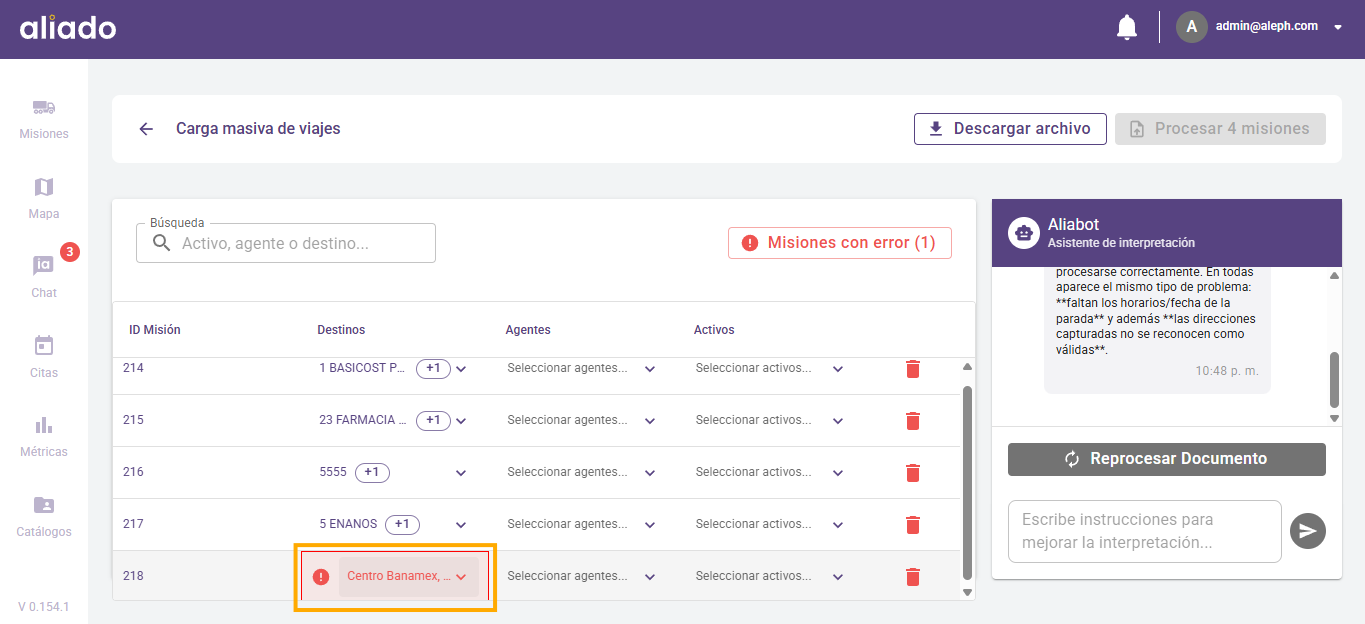
Task: Click the send message arrow icon
Action: [x=1307, y=531]
